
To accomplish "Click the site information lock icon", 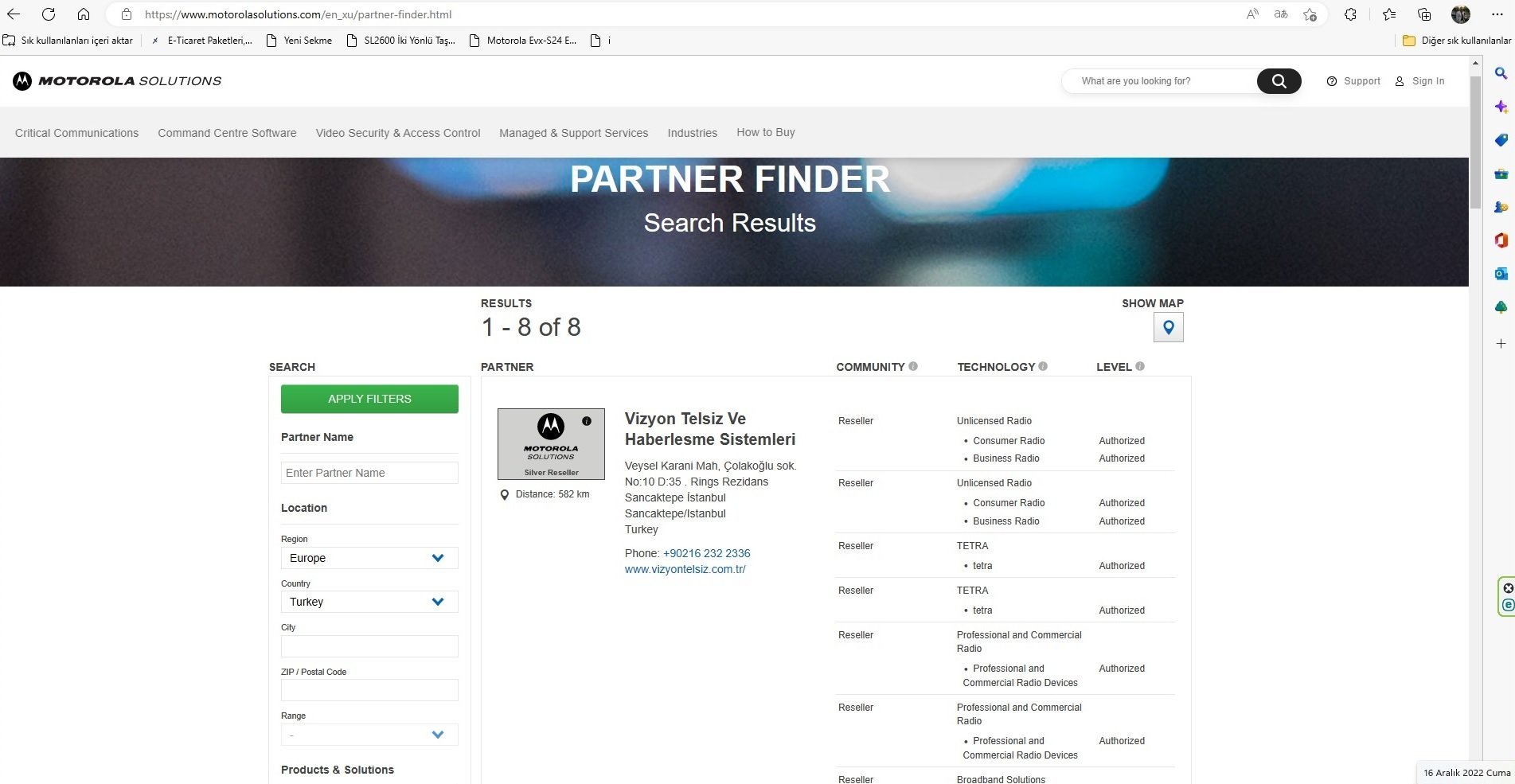I will [x=126, y=14].
